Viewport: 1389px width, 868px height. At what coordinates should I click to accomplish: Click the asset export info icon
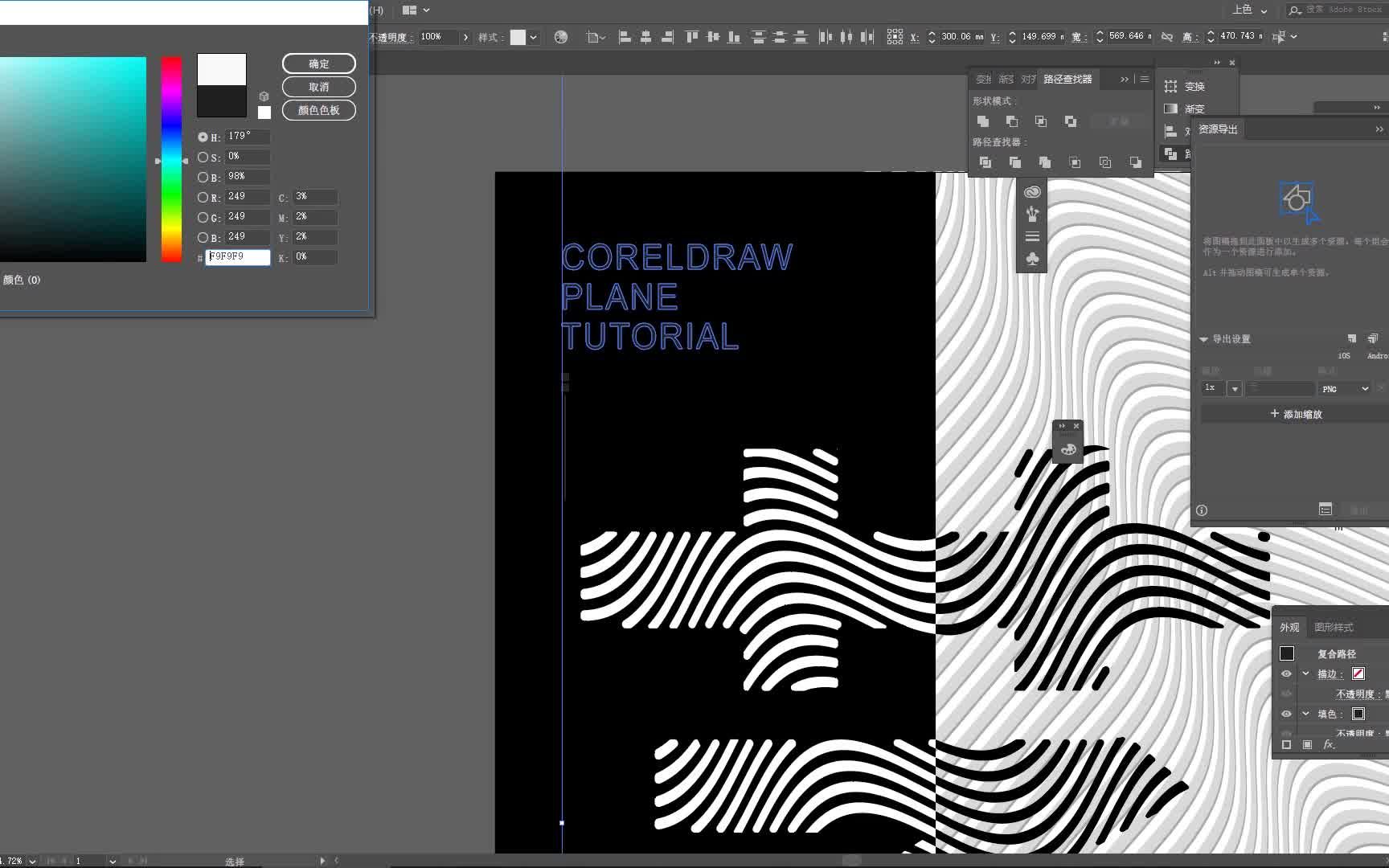pyautogui.click(x=1202, y=510)
